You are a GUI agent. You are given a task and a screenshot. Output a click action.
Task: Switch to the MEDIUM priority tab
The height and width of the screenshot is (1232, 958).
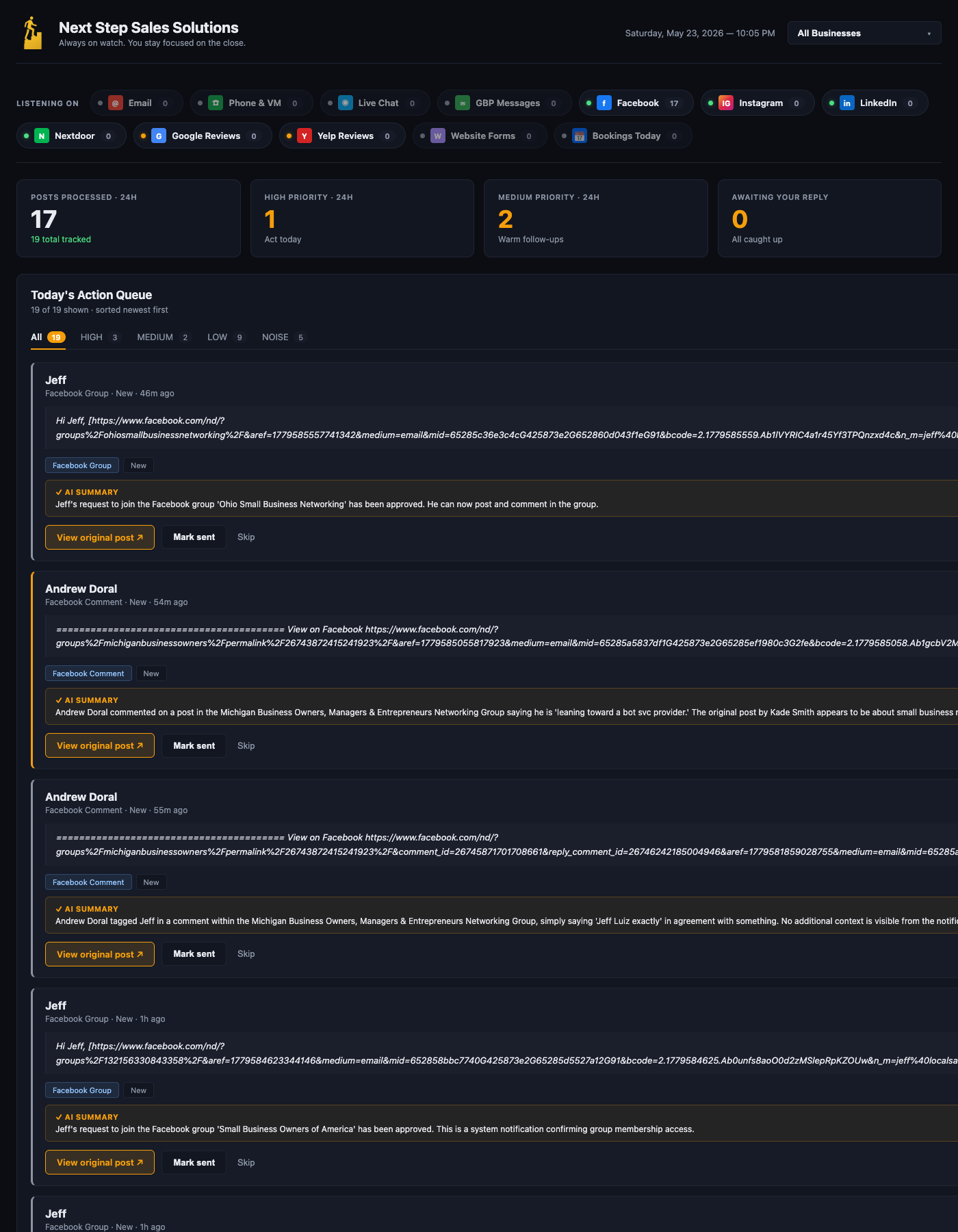[164, 337]
